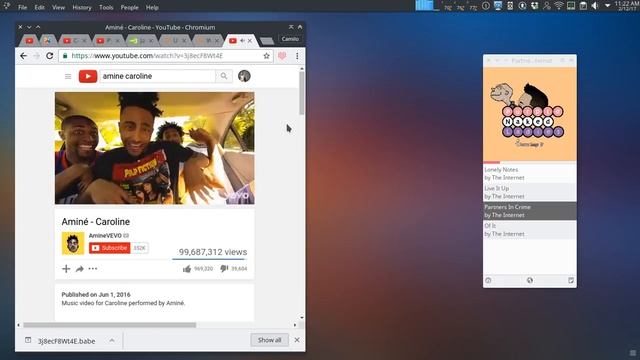This screenshot has width=640, height=360.
Task: Open the AmineVEVO channel link
Action: (x=105, y=236)
